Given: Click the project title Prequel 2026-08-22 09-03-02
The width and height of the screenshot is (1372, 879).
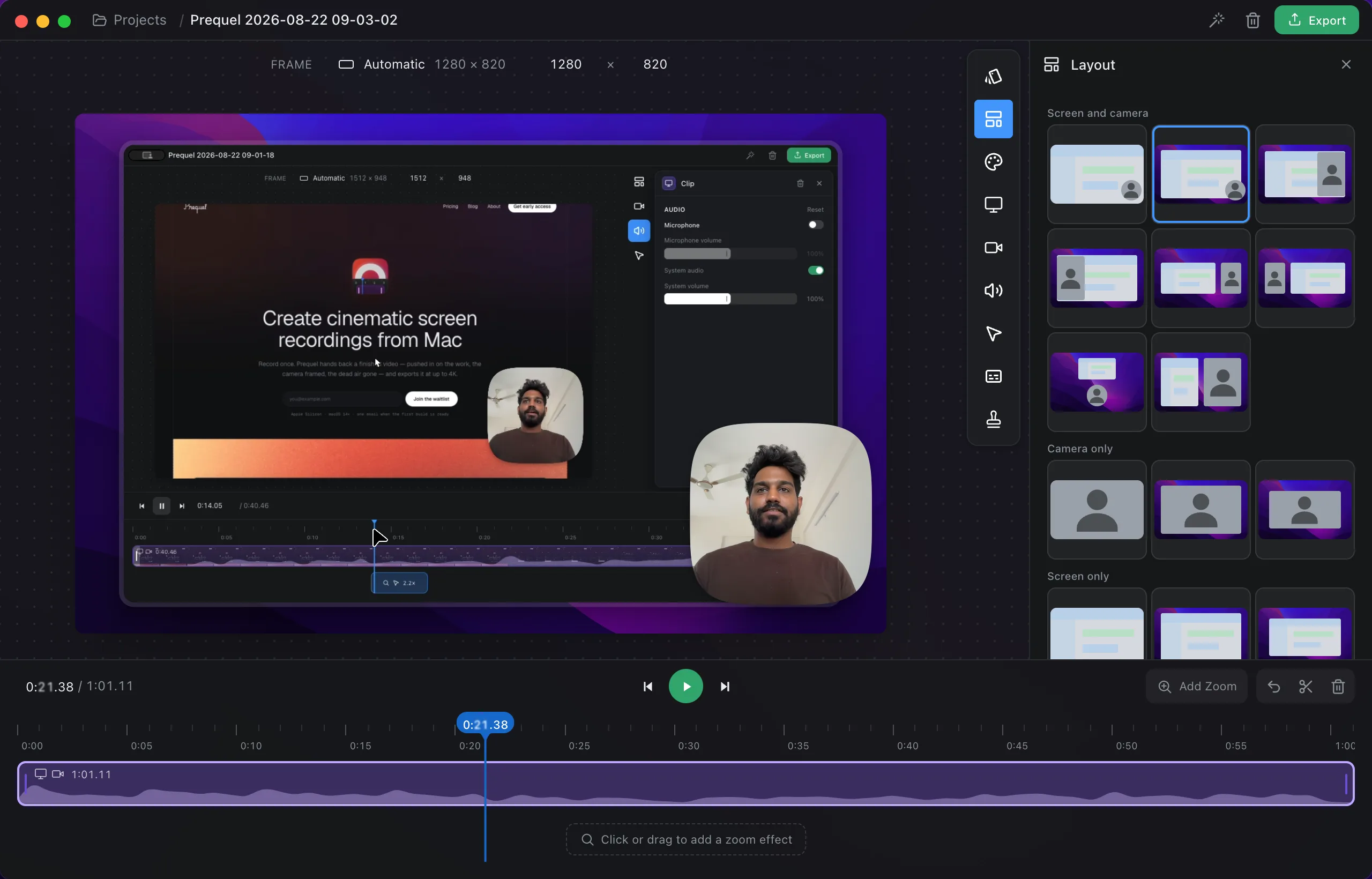Looking at the screenshot, I should point(293,20).
